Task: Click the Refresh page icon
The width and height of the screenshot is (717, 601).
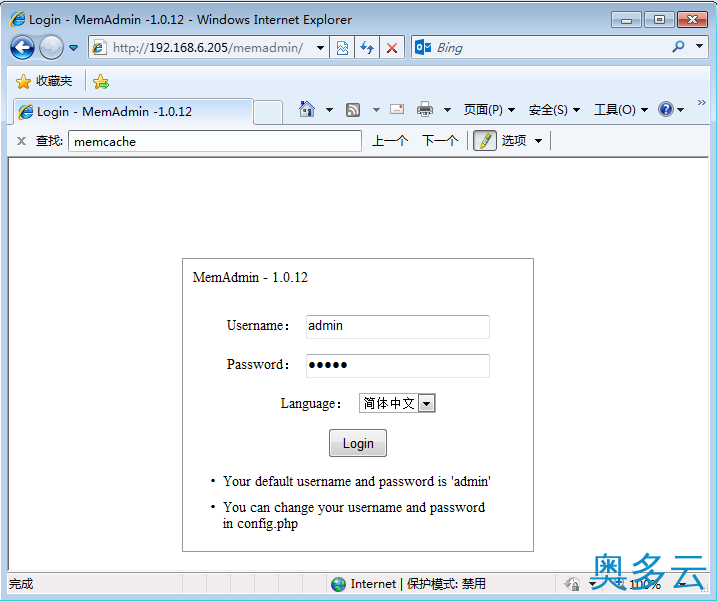Action: pyautogui.click(x=367, y=48)
